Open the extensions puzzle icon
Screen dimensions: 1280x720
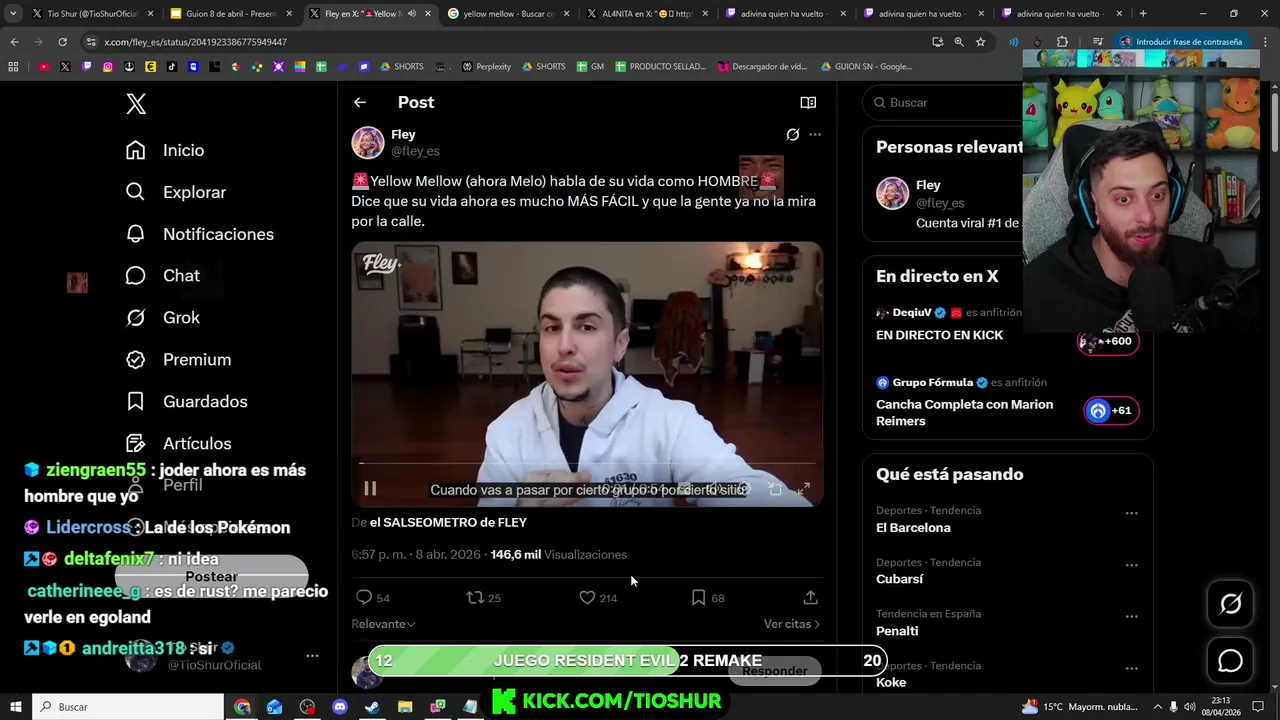(x=1062, y=42)
